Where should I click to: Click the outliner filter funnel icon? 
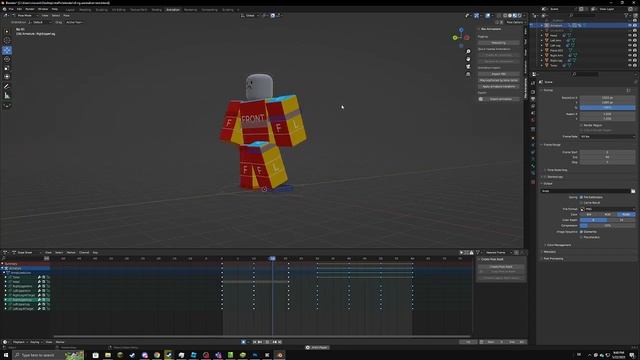(x=627, y=16)
